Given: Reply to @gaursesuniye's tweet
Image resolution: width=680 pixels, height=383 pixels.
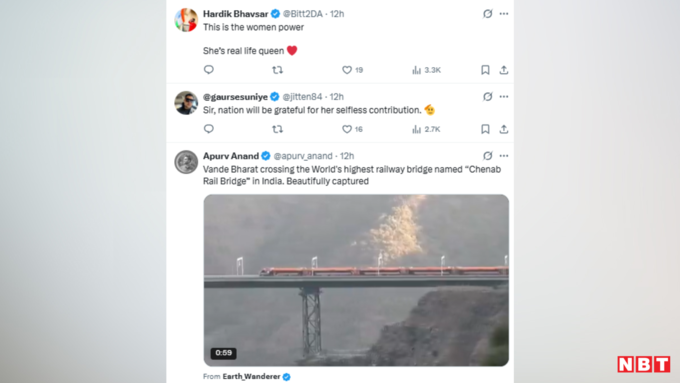Looking at the screenshot, I should pyautogui.click(x=209, y=129).
